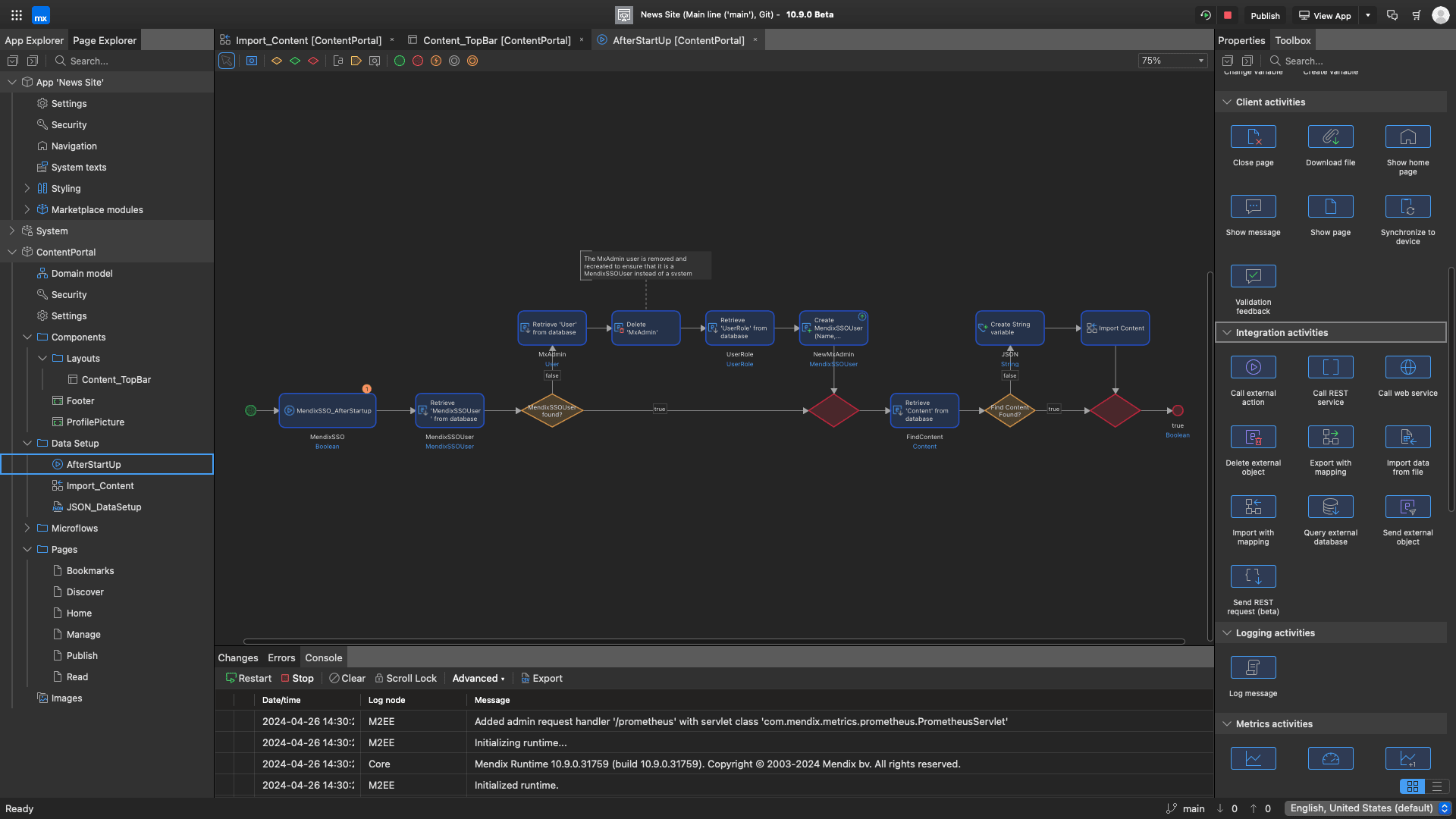Select the Close page activity icon
The height and width of the screenshot is (819, 1456).
pyautogui.click(x=1254, y=136)
